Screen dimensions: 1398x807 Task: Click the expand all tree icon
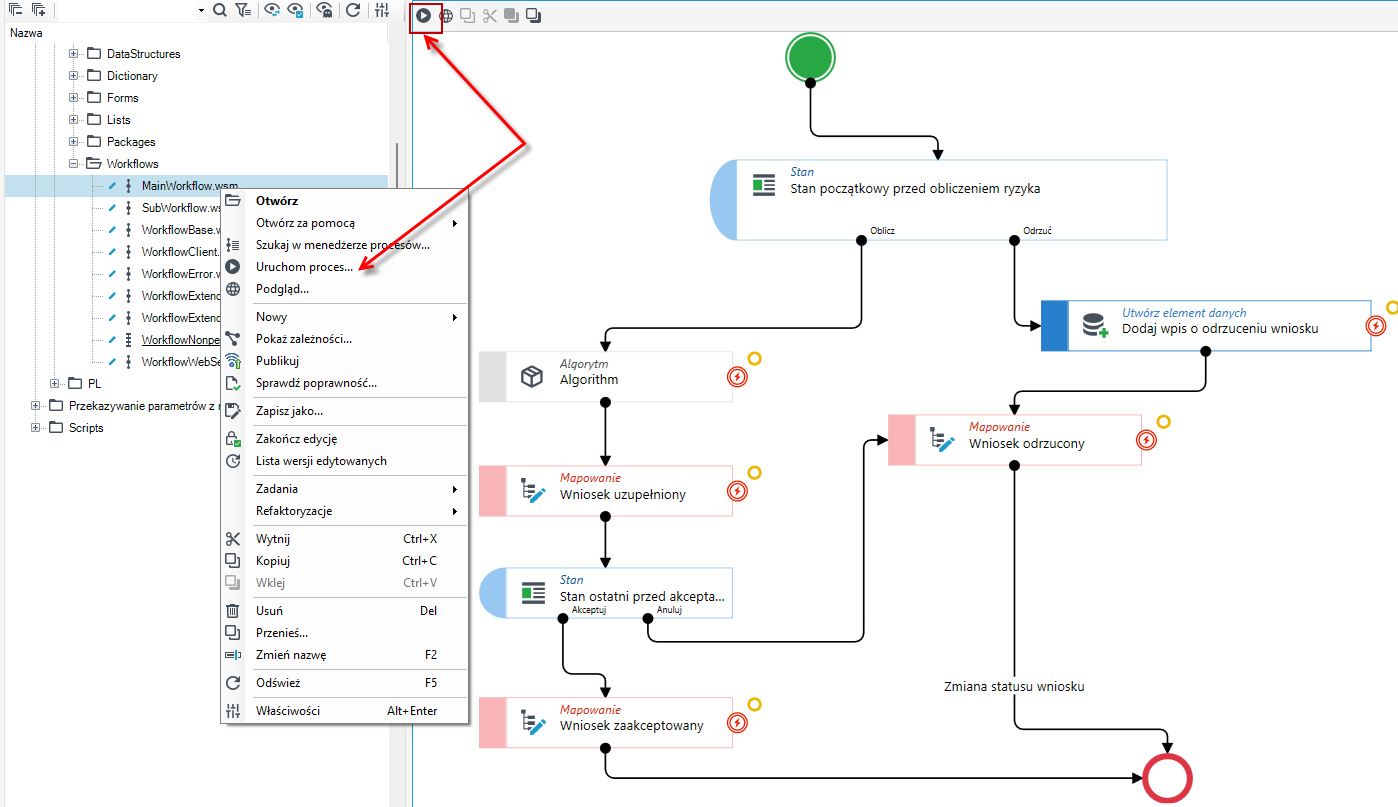38,10
